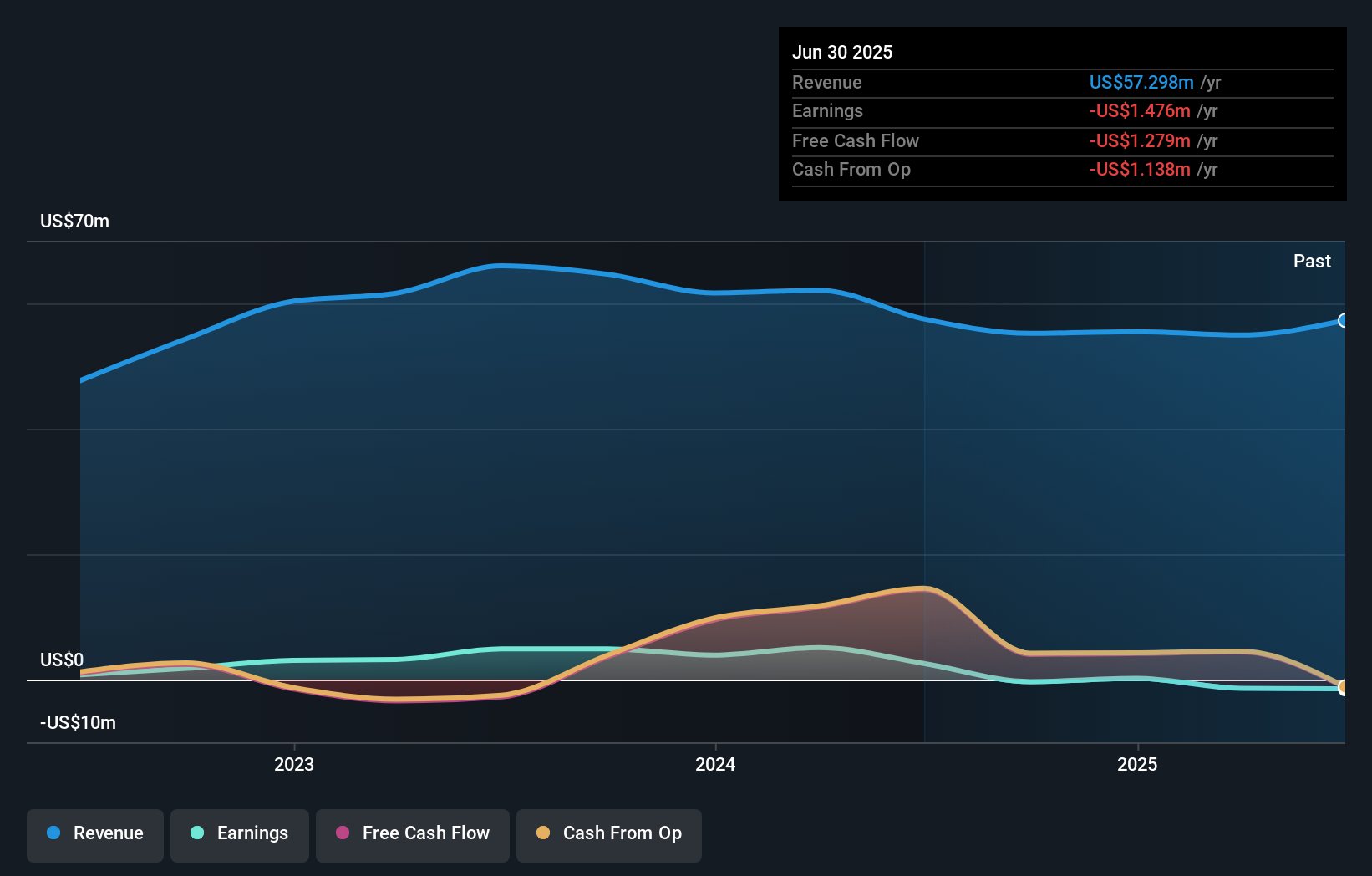Click the Free Cash Flow value -US$1.279m
The width and height of the screenshot is (1372, 876).
click(x=1140, y=141)
